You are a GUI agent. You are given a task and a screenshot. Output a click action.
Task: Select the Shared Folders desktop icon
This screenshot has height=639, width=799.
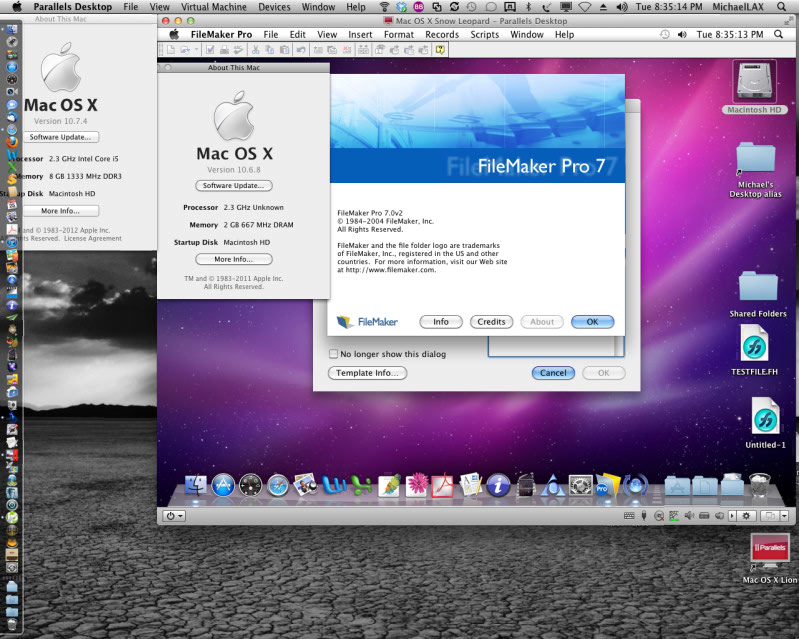[758, 294]
